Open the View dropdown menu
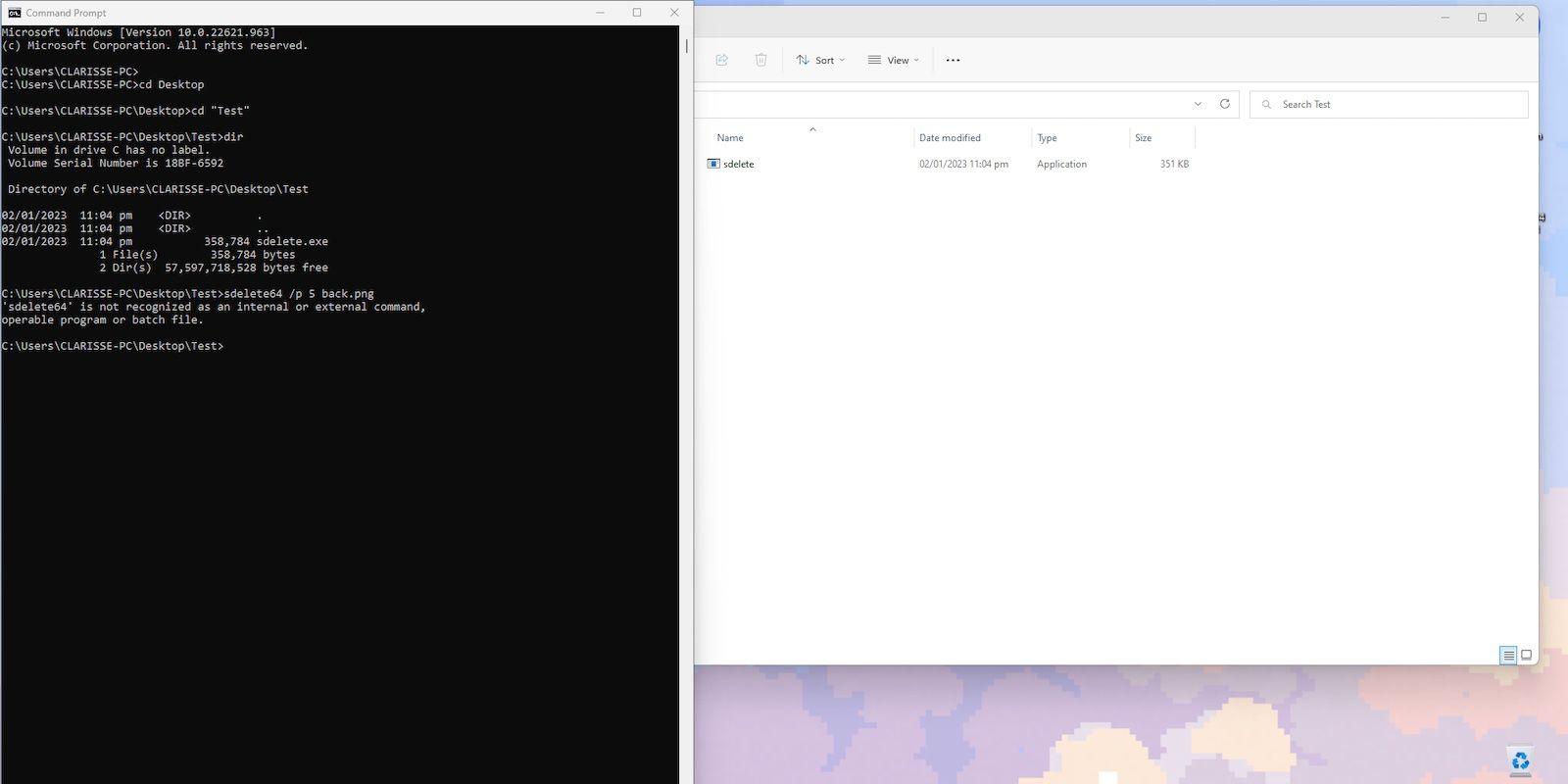This screenshot has width=1568, height=784. (x=894, y=60)
